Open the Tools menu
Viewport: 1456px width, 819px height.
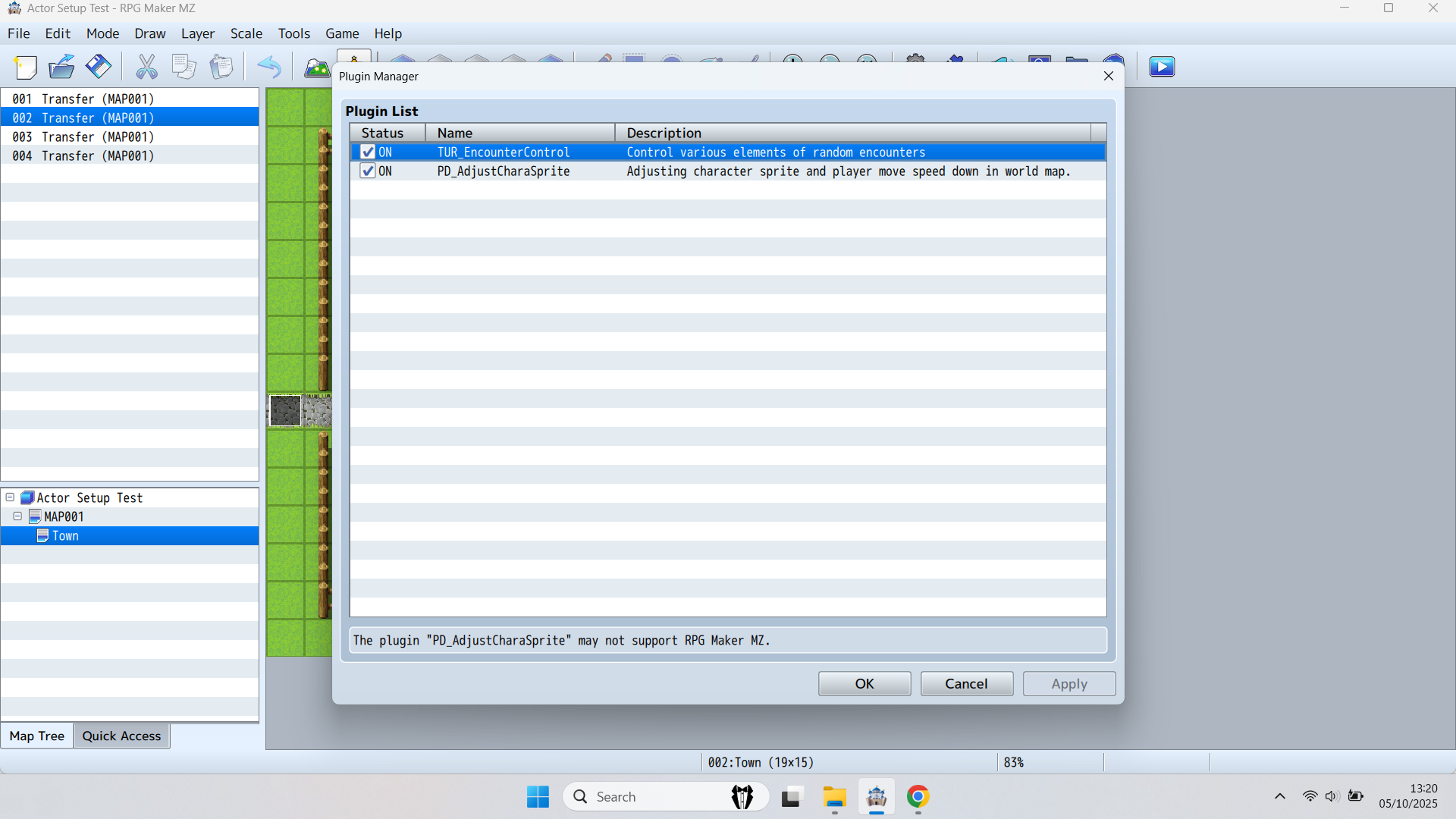294,33
